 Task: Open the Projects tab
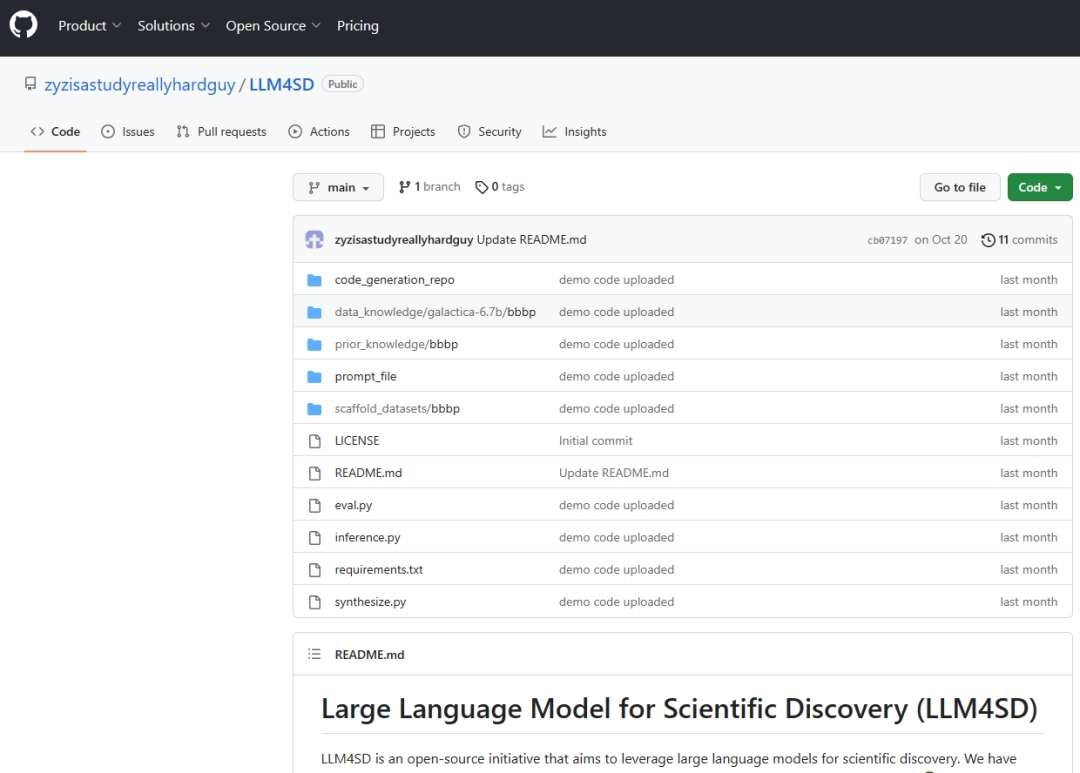403,132
